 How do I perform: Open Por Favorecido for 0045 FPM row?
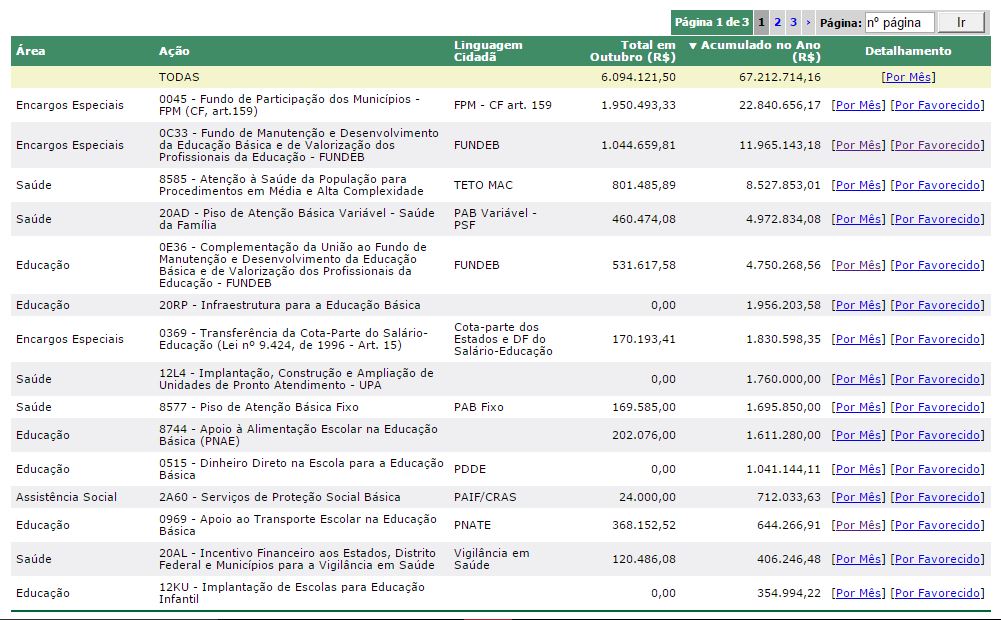click(937, 105)
